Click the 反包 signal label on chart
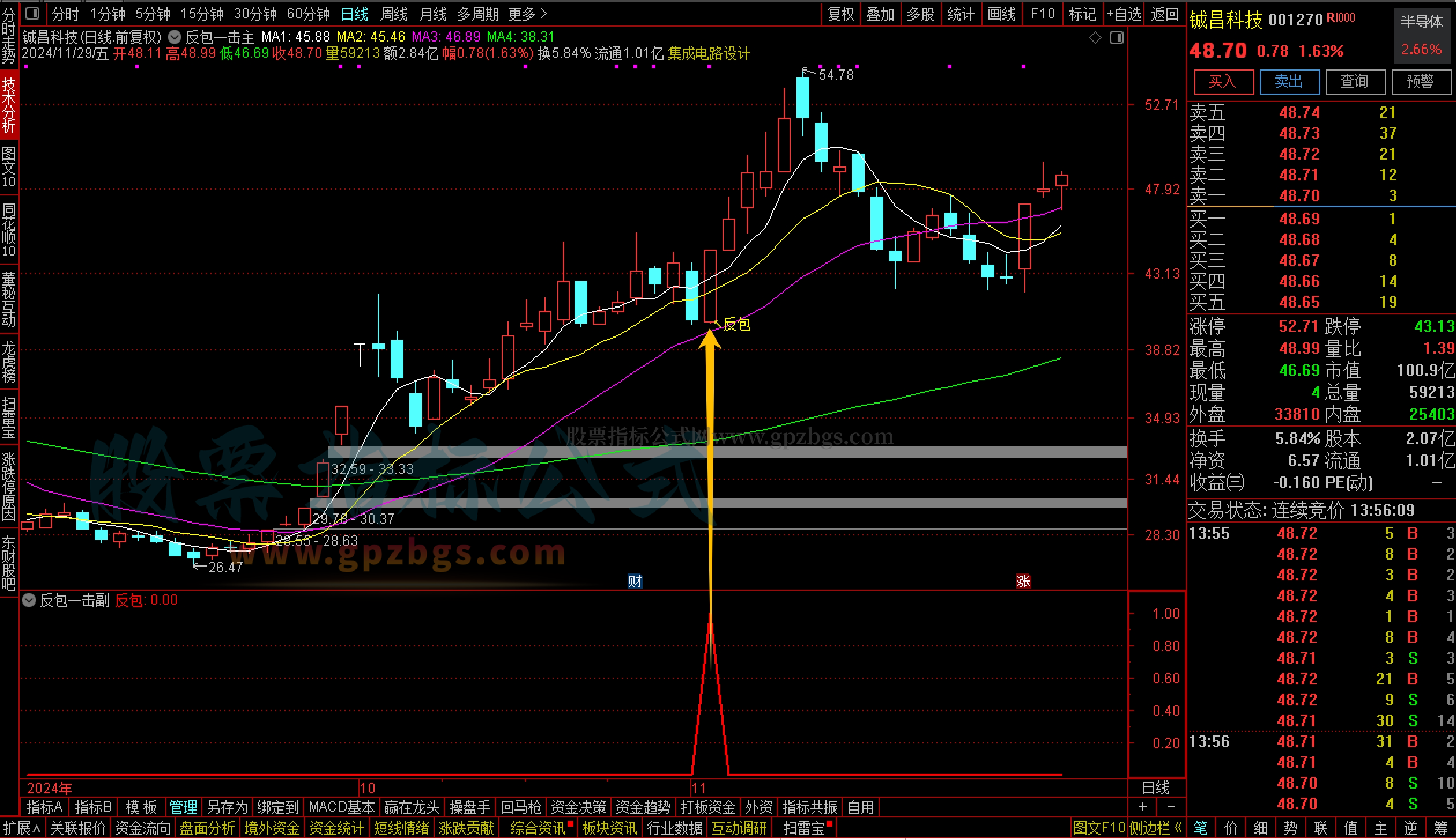 click(736, 324)
